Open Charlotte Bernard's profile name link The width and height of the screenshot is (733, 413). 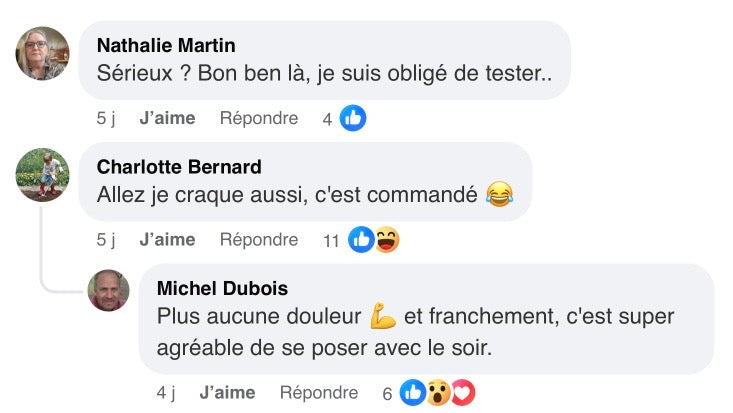(x=179, y=167)
